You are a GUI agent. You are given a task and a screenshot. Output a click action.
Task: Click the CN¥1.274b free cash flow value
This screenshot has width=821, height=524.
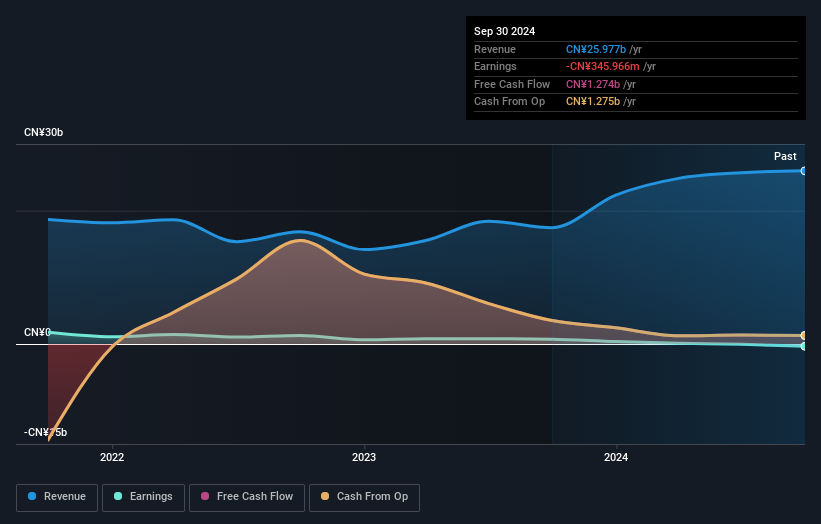[593, 84]
